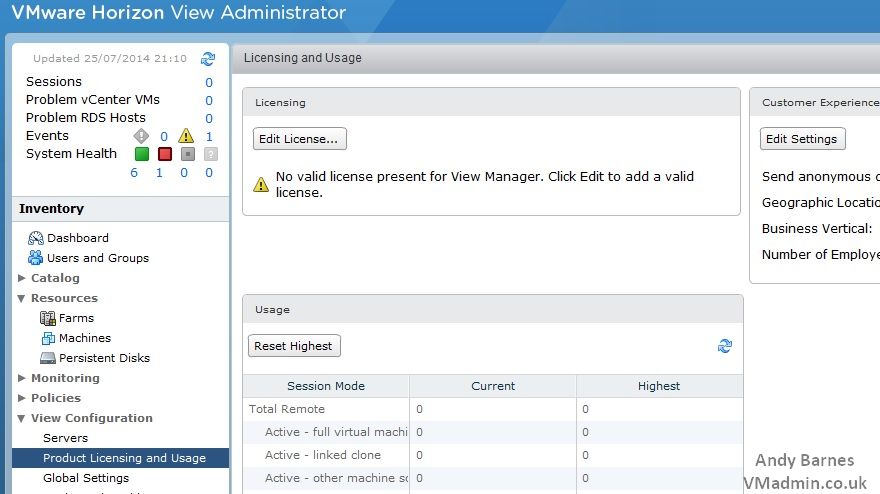Click the Users and Groups icon

pyautogui.click(x=35, y=258)
